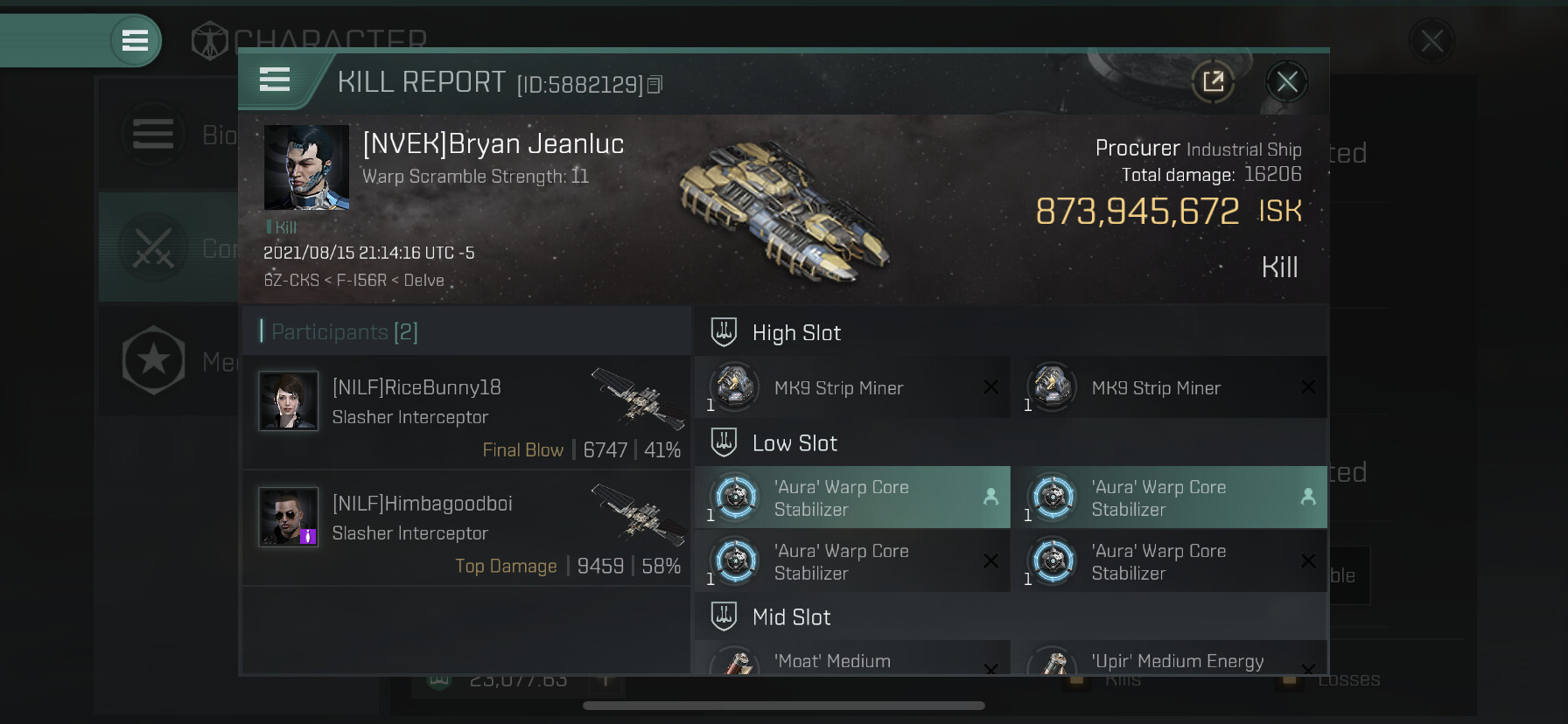This screenshot has width=1568, height=724.
Task: Click the High Slot shield icon
Action: [724, 332]
